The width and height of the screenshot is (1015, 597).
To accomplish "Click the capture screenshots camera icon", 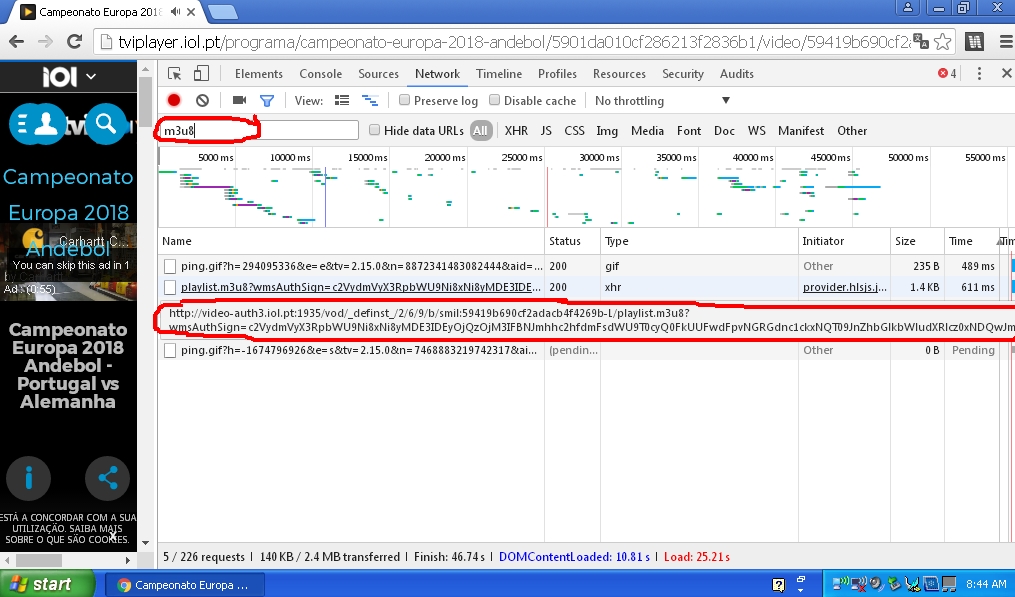I will coord(240,100).
